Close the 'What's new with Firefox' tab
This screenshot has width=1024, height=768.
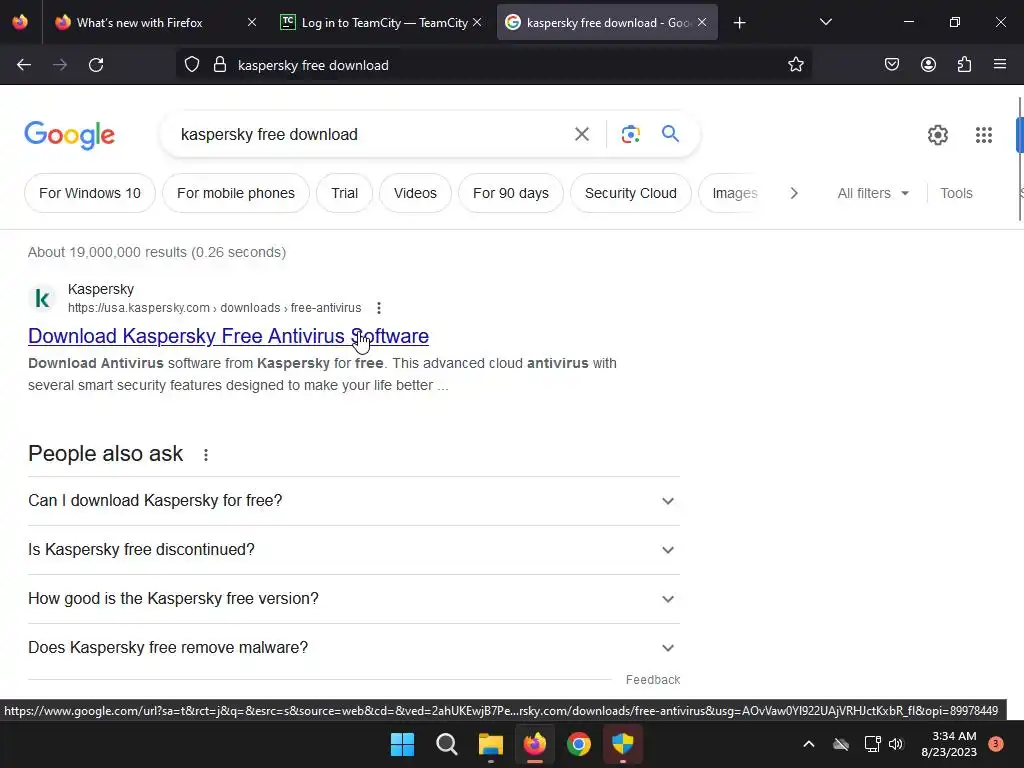(x=252, y=22)
